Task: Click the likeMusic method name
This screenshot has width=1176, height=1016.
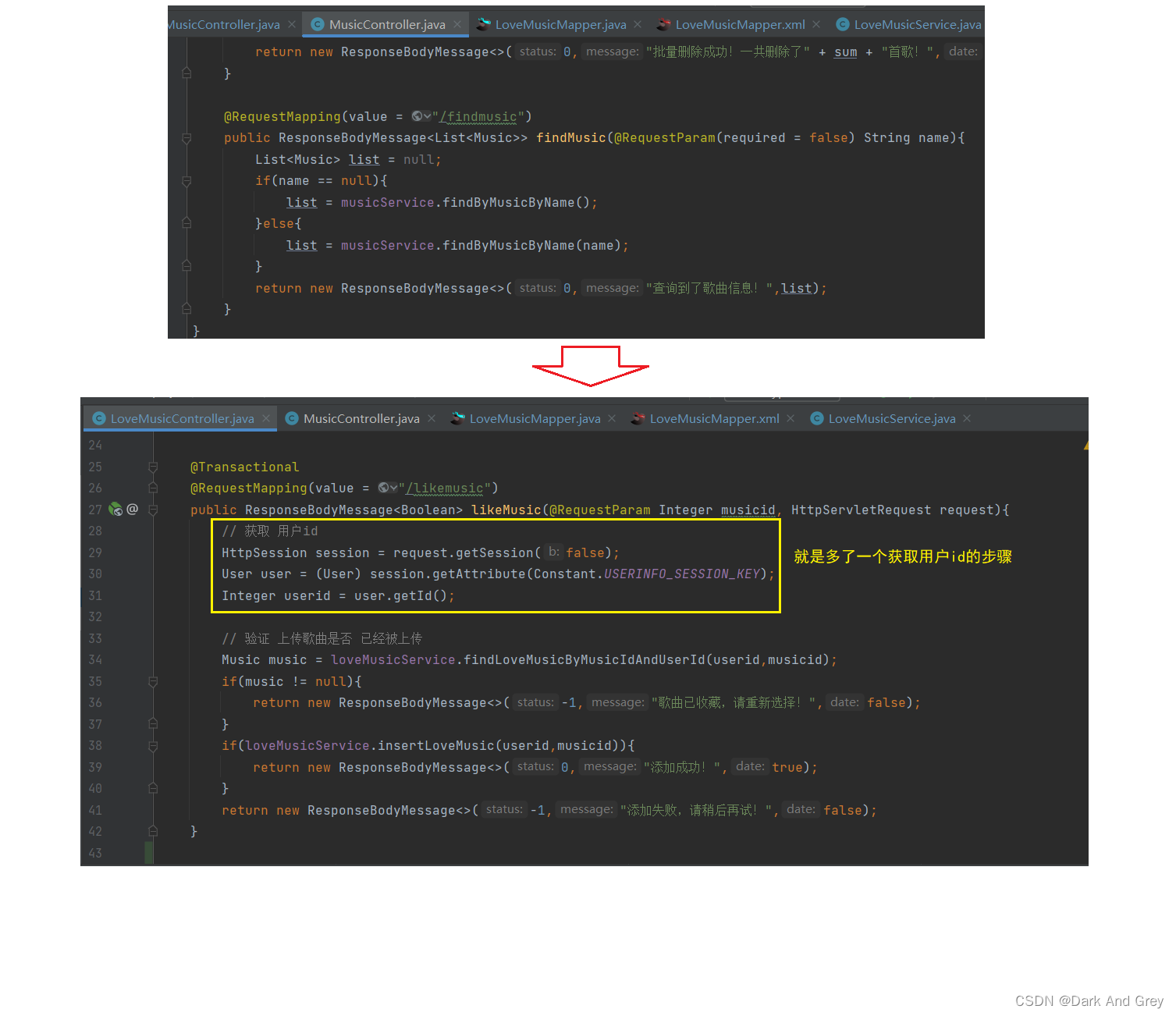Action: (x=506, y=510)
